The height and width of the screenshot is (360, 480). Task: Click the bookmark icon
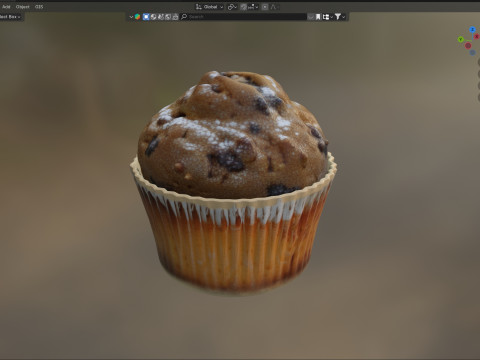coord(318,17)
